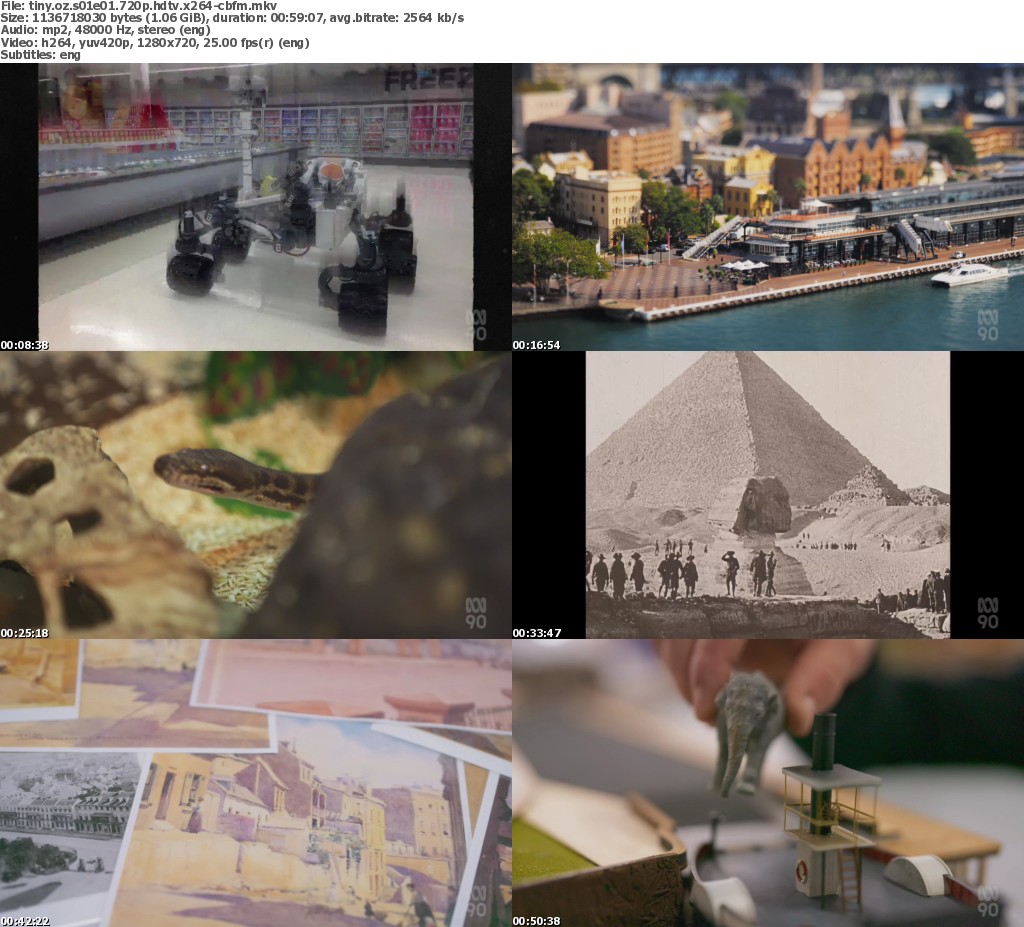Screen dimensions: 1024x927
Task: Click the Mars rover supermarket thumbnail
Action: (x=256, y=207)
